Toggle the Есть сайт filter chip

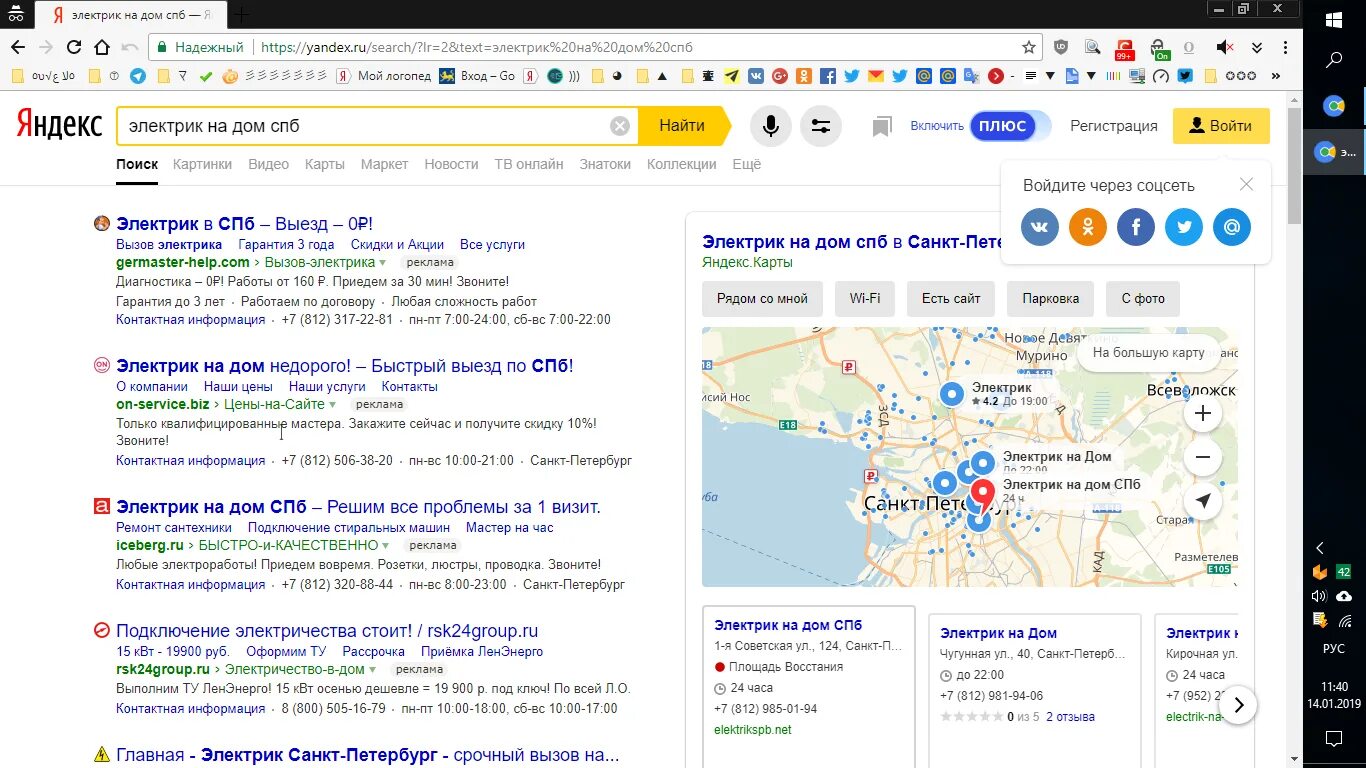(951, 298)
